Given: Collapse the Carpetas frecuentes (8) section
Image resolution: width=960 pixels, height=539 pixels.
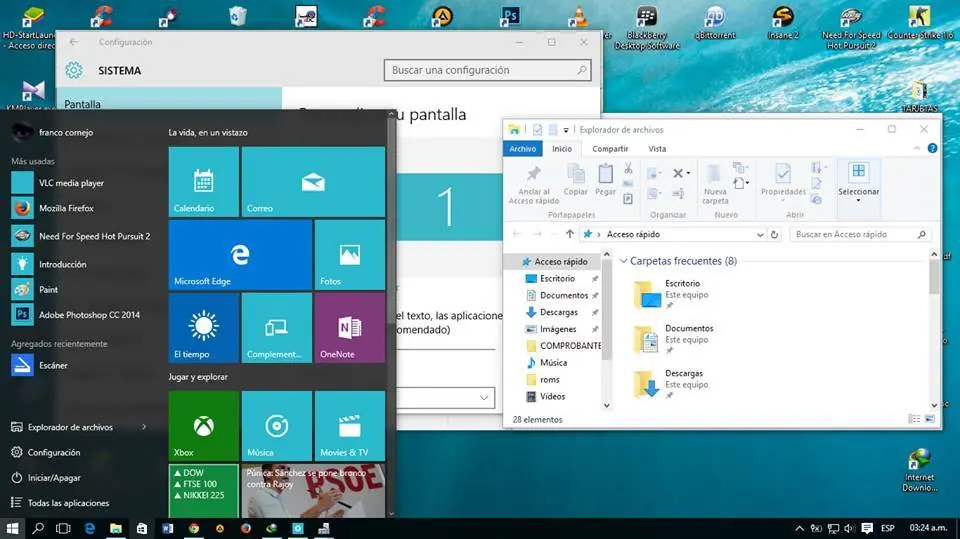Looking at the screenshot, I should pyautogui.click(x=623, y=261).
